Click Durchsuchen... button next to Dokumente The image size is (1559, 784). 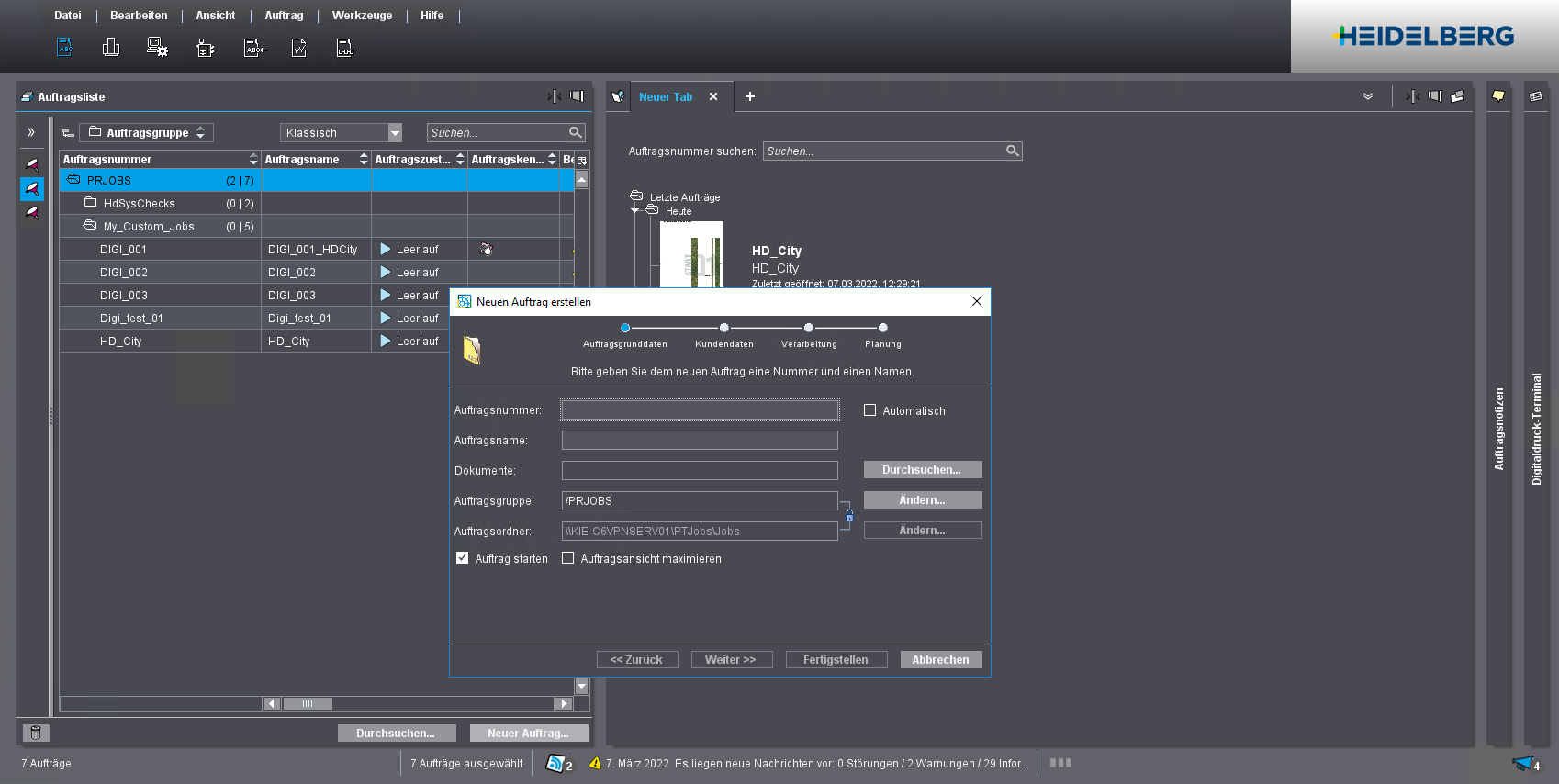[x=923, y=469]
